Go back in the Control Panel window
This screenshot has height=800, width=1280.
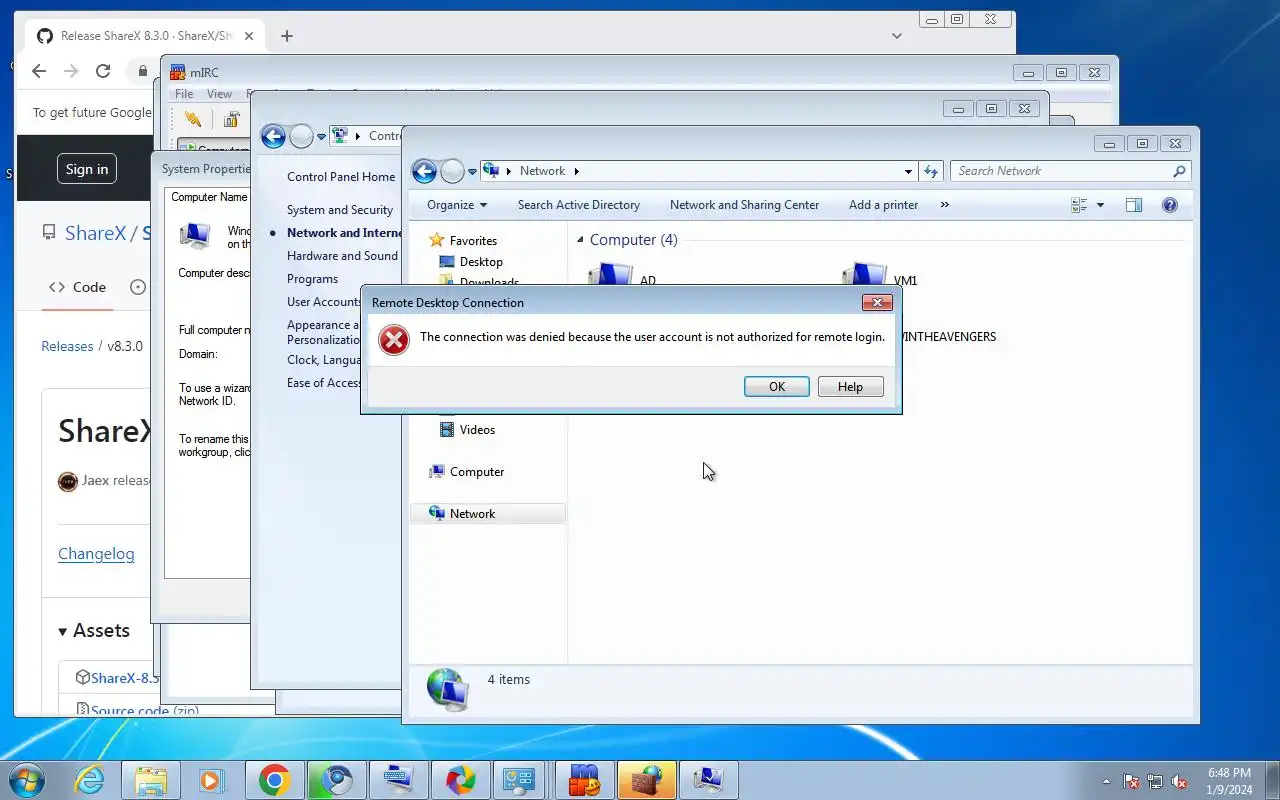pos(273,137)
